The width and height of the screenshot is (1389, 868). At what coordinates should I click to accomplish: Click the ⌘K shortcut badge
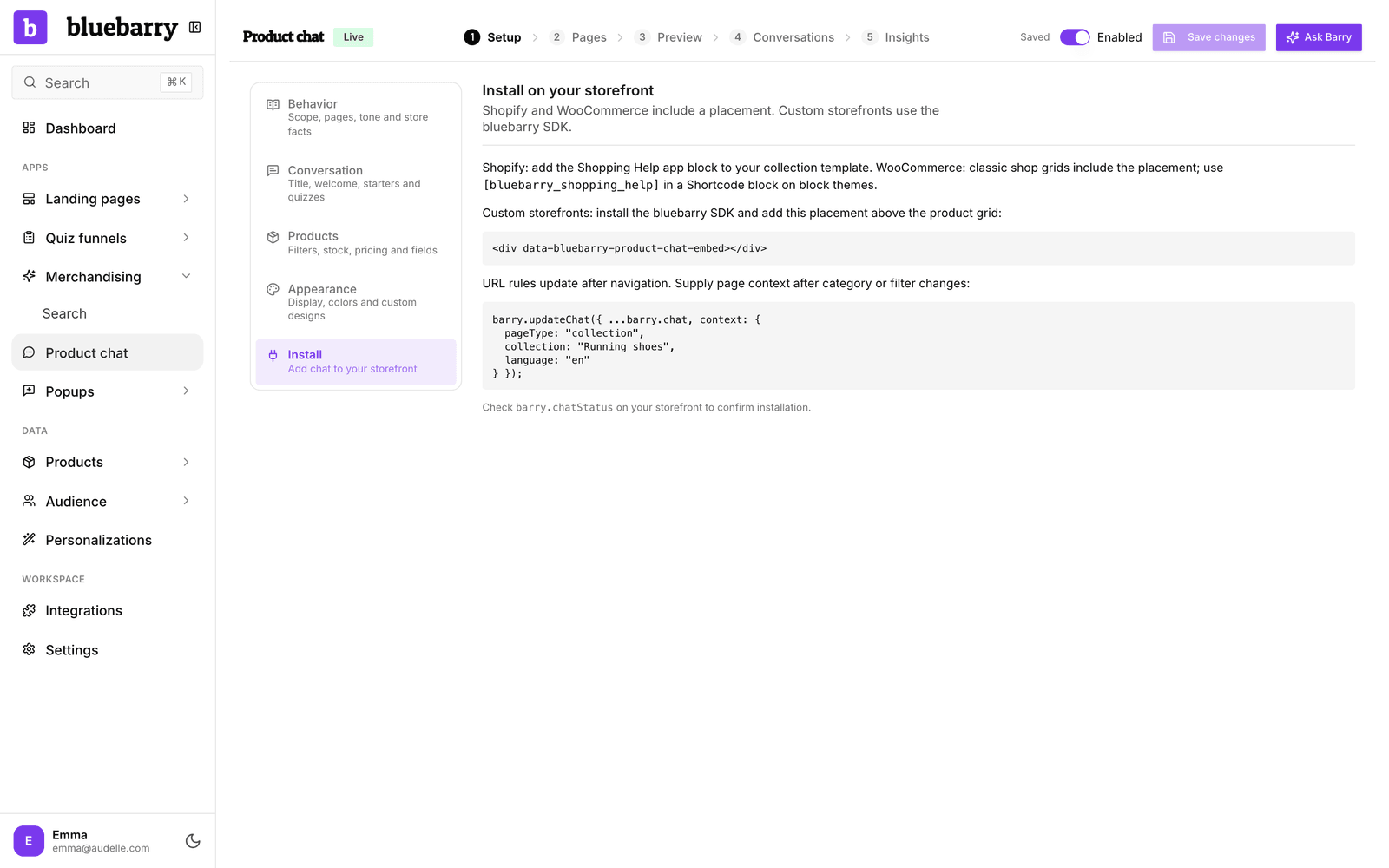pyautogui.click(x=176, y=82)
